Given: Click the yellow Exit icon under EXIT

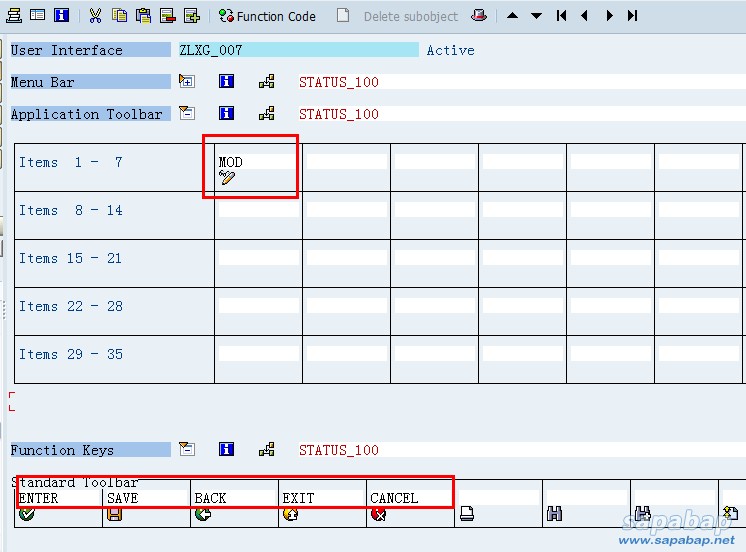Looking at the screenshot, I should coord(290,515).
